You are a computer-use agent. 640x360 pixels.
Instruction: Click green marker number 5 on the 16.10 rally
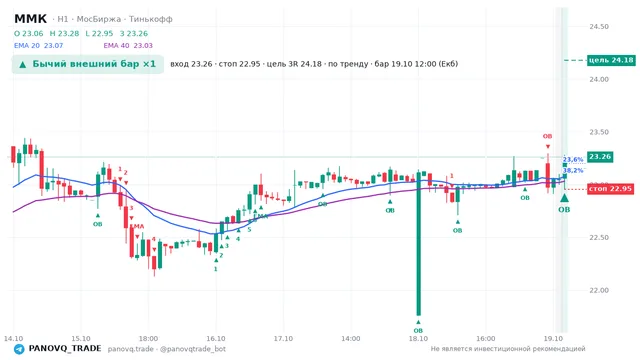249,230
